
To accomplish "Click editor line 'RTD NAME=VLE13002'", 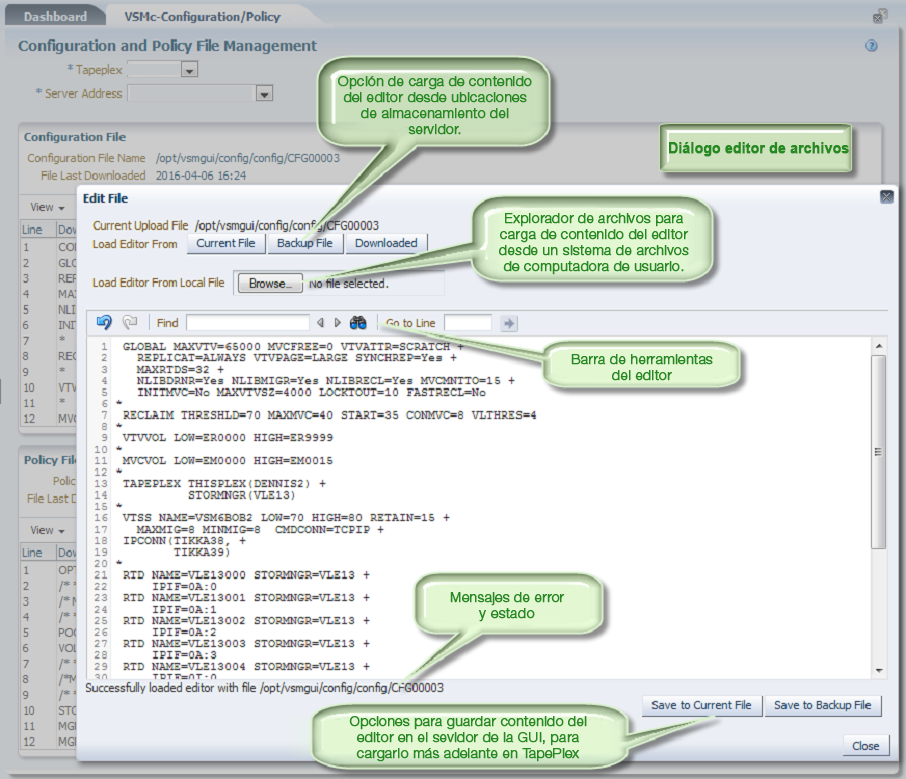I will pyautogui.click(x=246, y=620).
